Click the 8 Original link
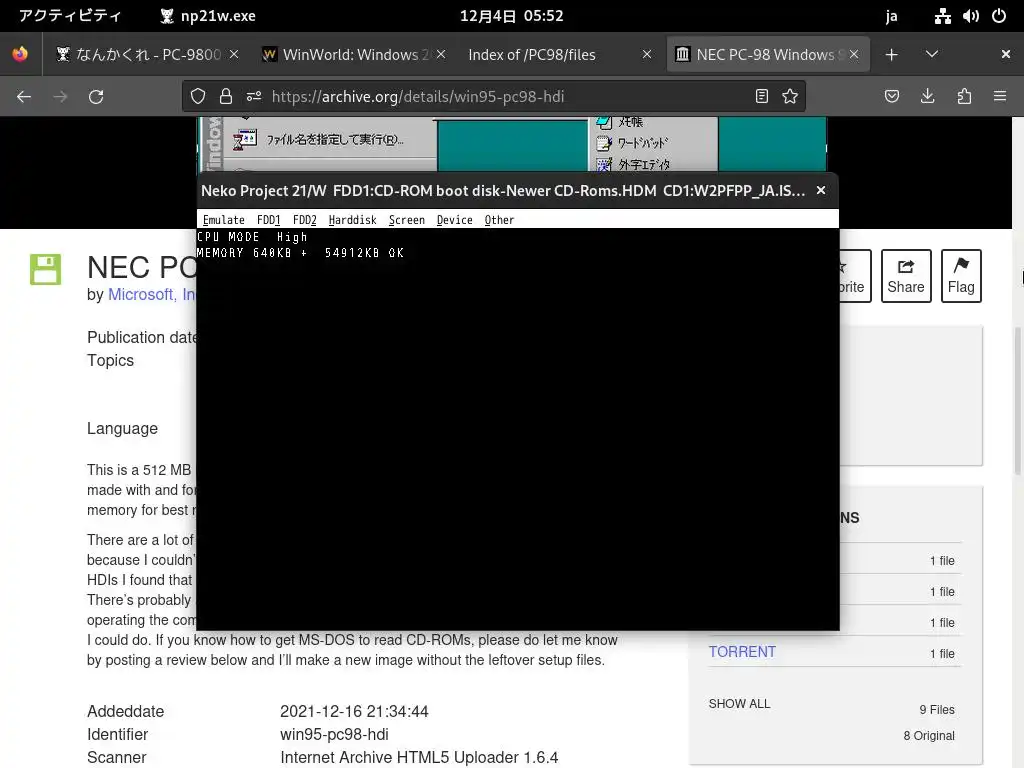 (929, 736)
